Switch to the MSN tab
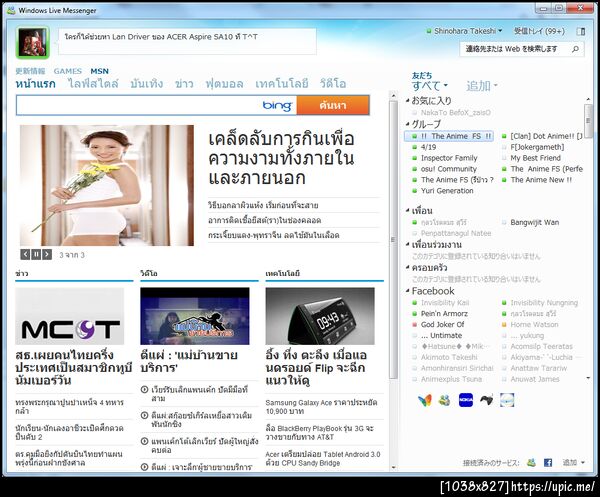The height and width of the screenshot is (497, 600). click(x=99, y=71)
